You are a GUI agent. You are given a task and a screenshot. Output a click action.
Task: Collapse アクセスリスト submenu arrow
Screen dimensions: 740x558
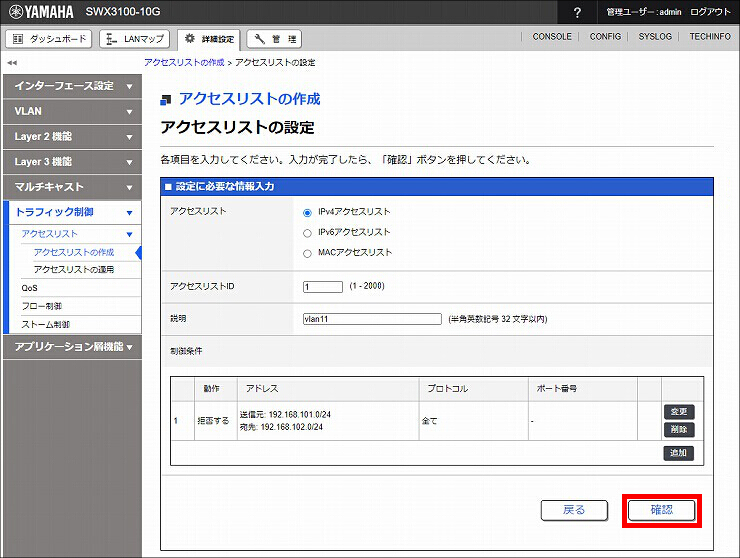[x=129, y=234]
